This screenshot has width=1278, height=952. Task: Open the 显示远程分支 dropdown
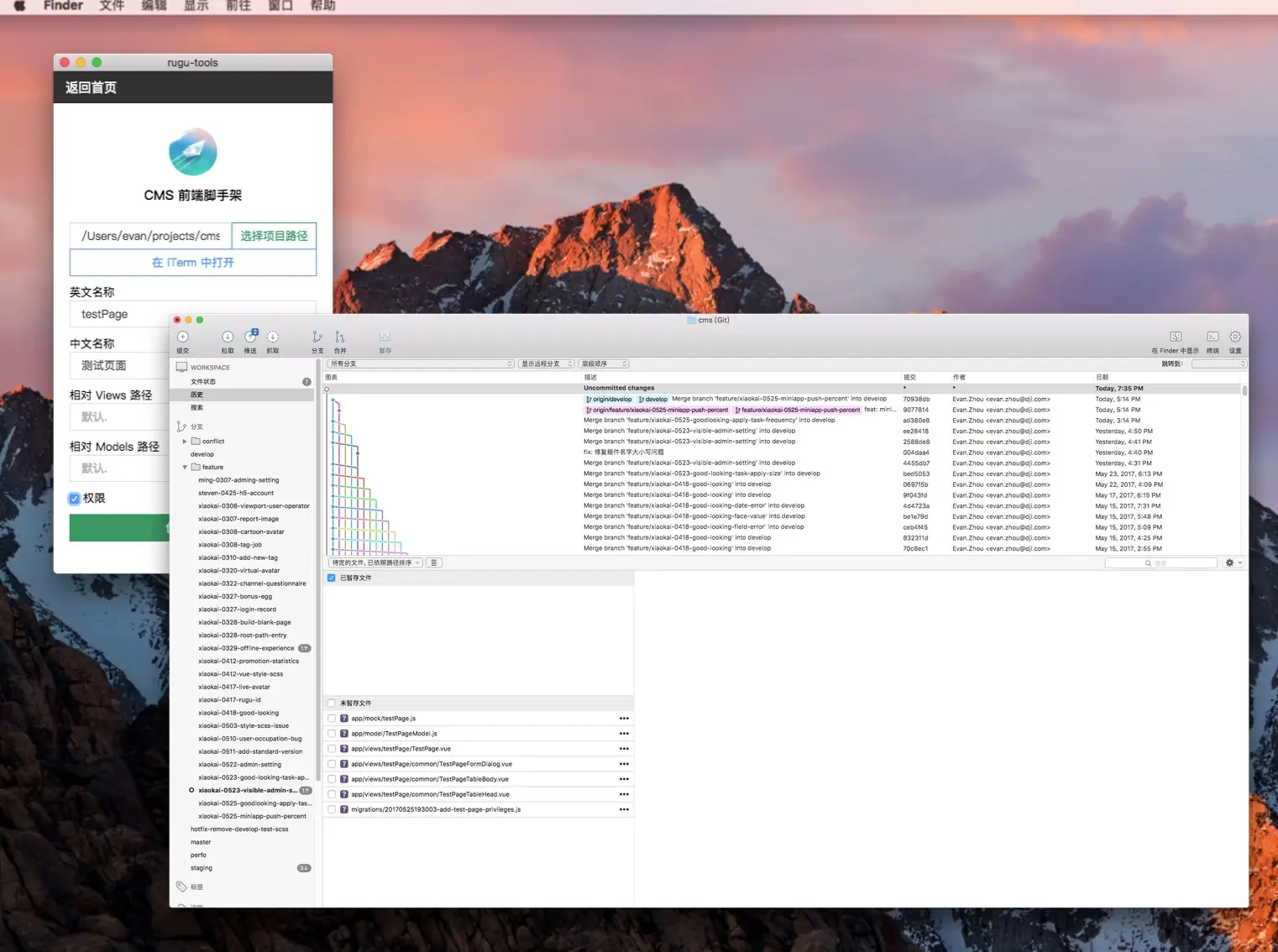546,364
